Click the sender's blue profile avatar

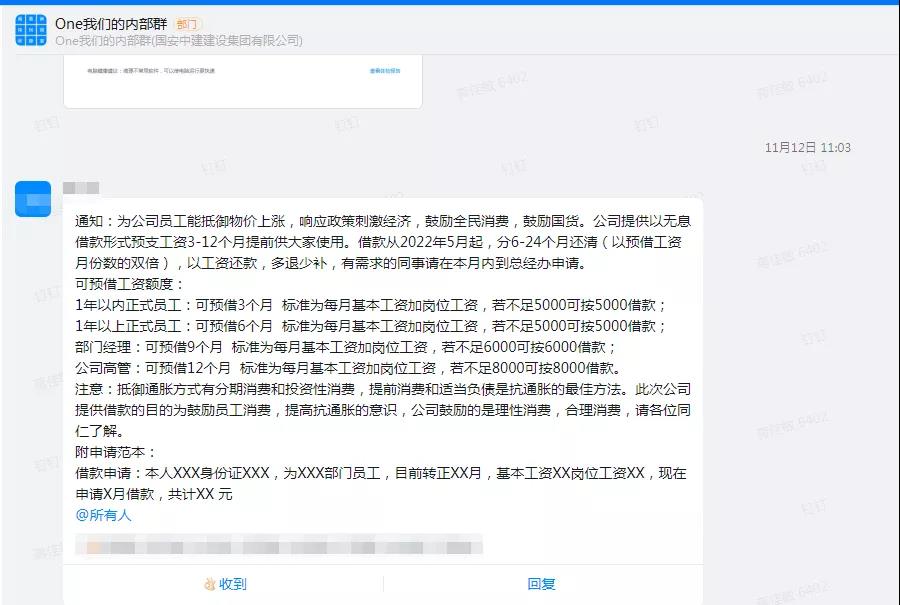coord(33,199)
